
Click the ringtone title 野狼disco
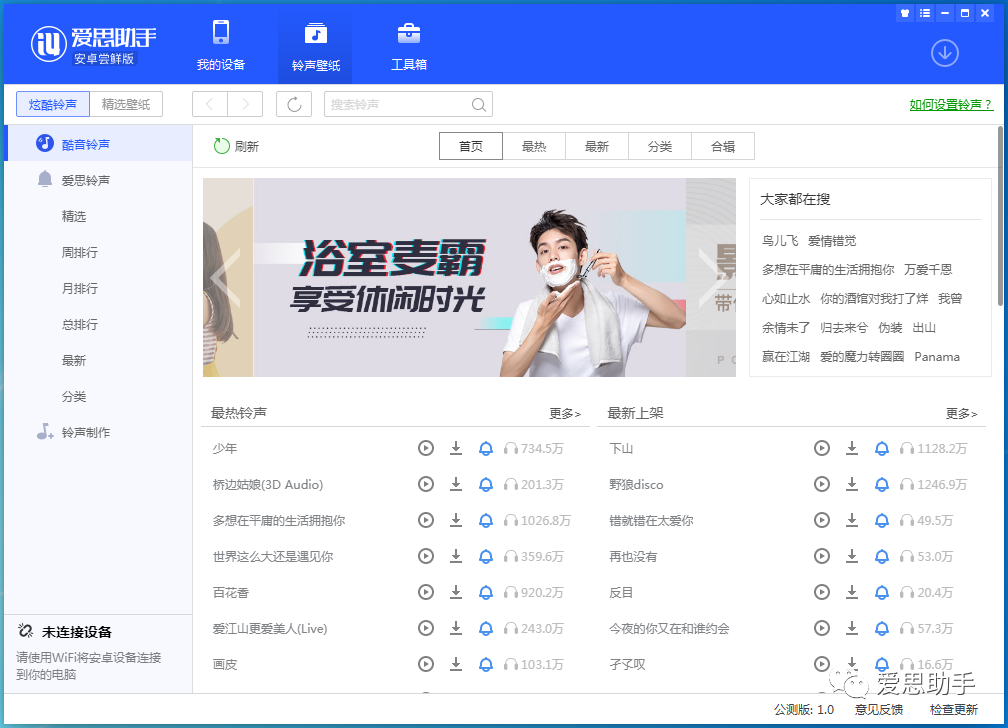636,484
